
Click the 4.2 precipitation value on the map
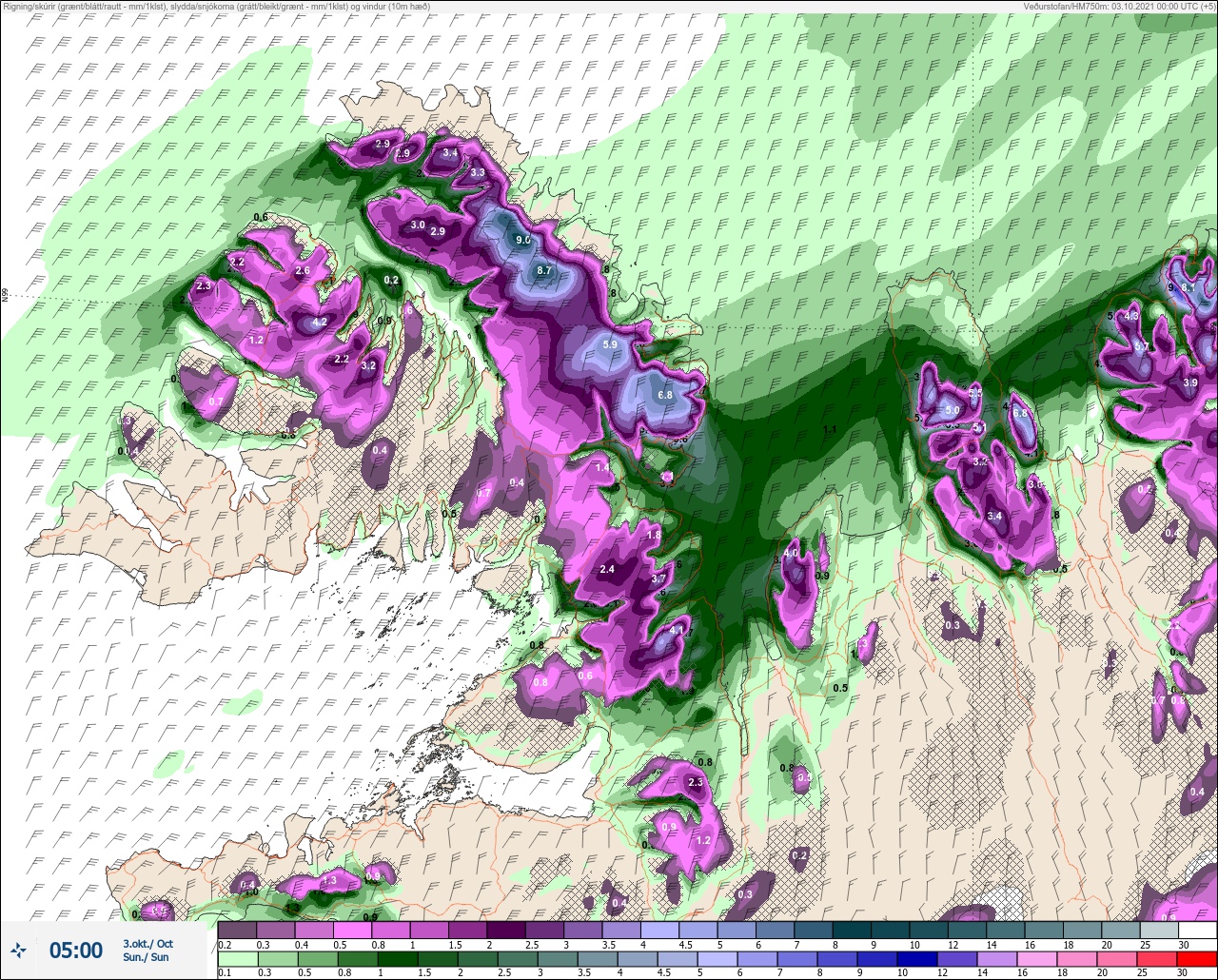pyautogui.click(x=320, y=322)
